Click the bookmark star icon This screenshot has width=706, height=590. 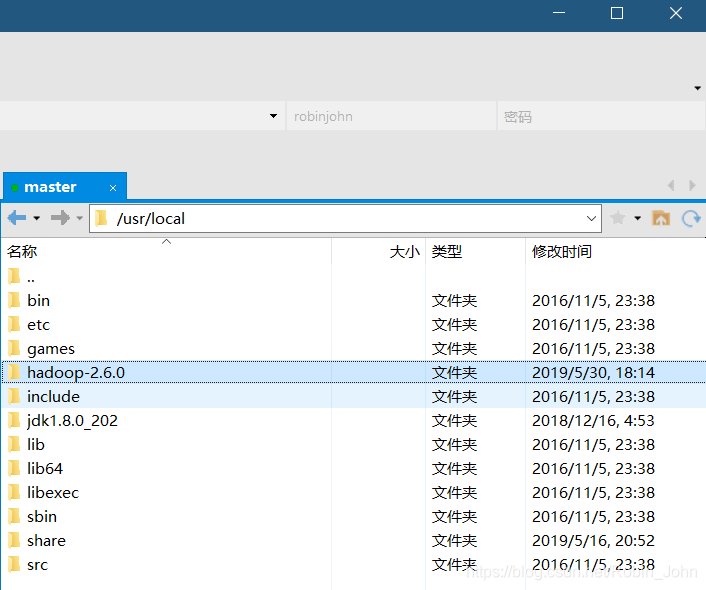coord(618,218)
